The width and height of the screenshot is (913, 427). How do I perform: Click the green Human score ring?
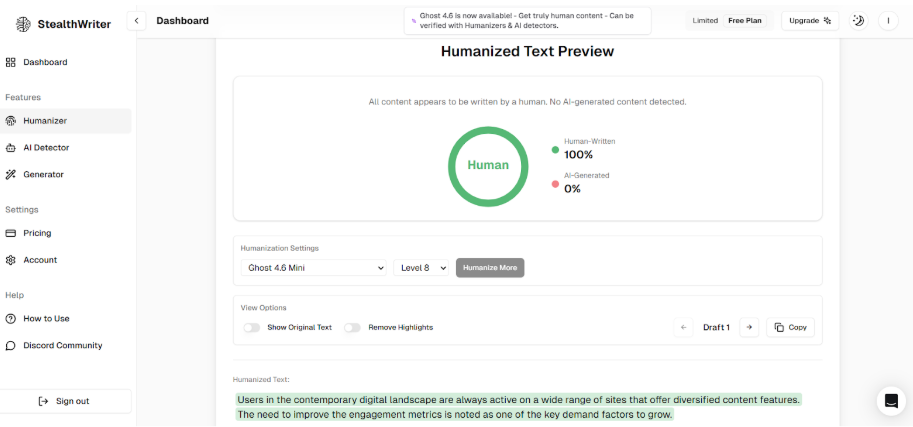coord(489,165)
